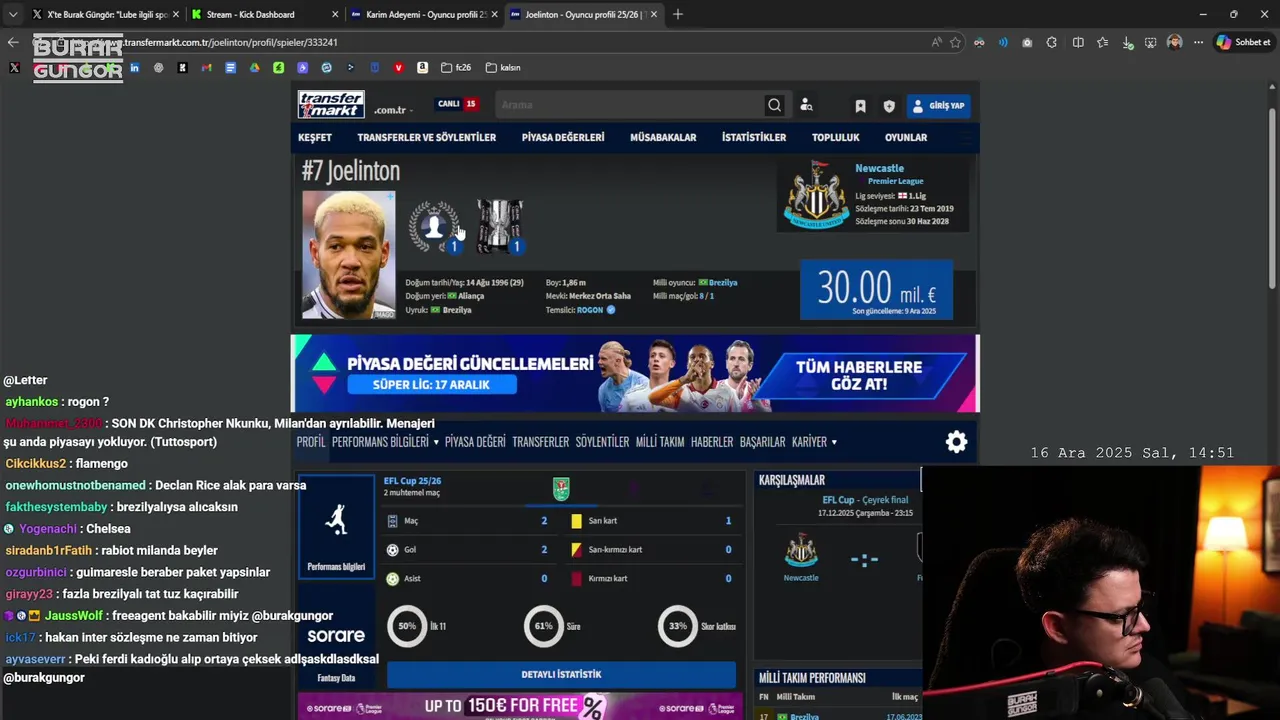Viewport: 1280px width, 720px height.
Task: Open the OYUNLAR menu
Action: tap(906, 138)
